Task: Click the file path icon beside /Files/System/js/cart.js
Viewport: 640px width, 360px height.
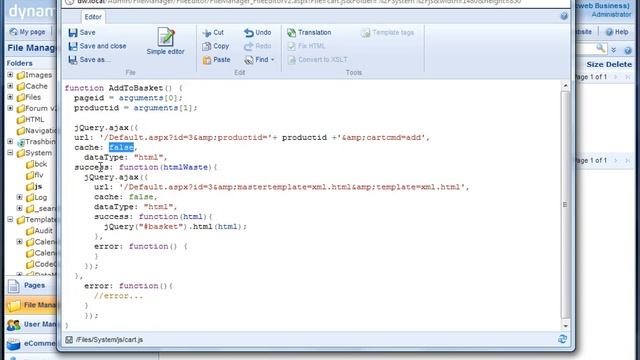Action: [x=69, y=340]
